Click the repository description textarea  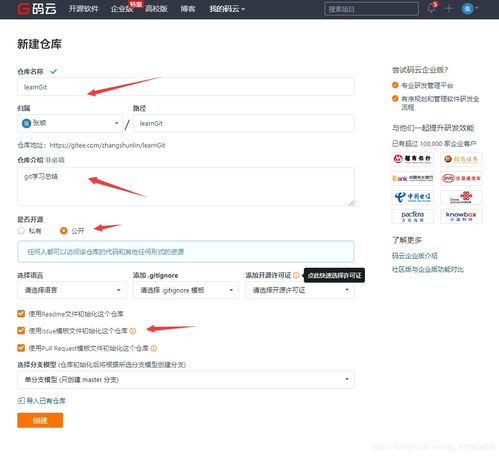pos(186,187)
